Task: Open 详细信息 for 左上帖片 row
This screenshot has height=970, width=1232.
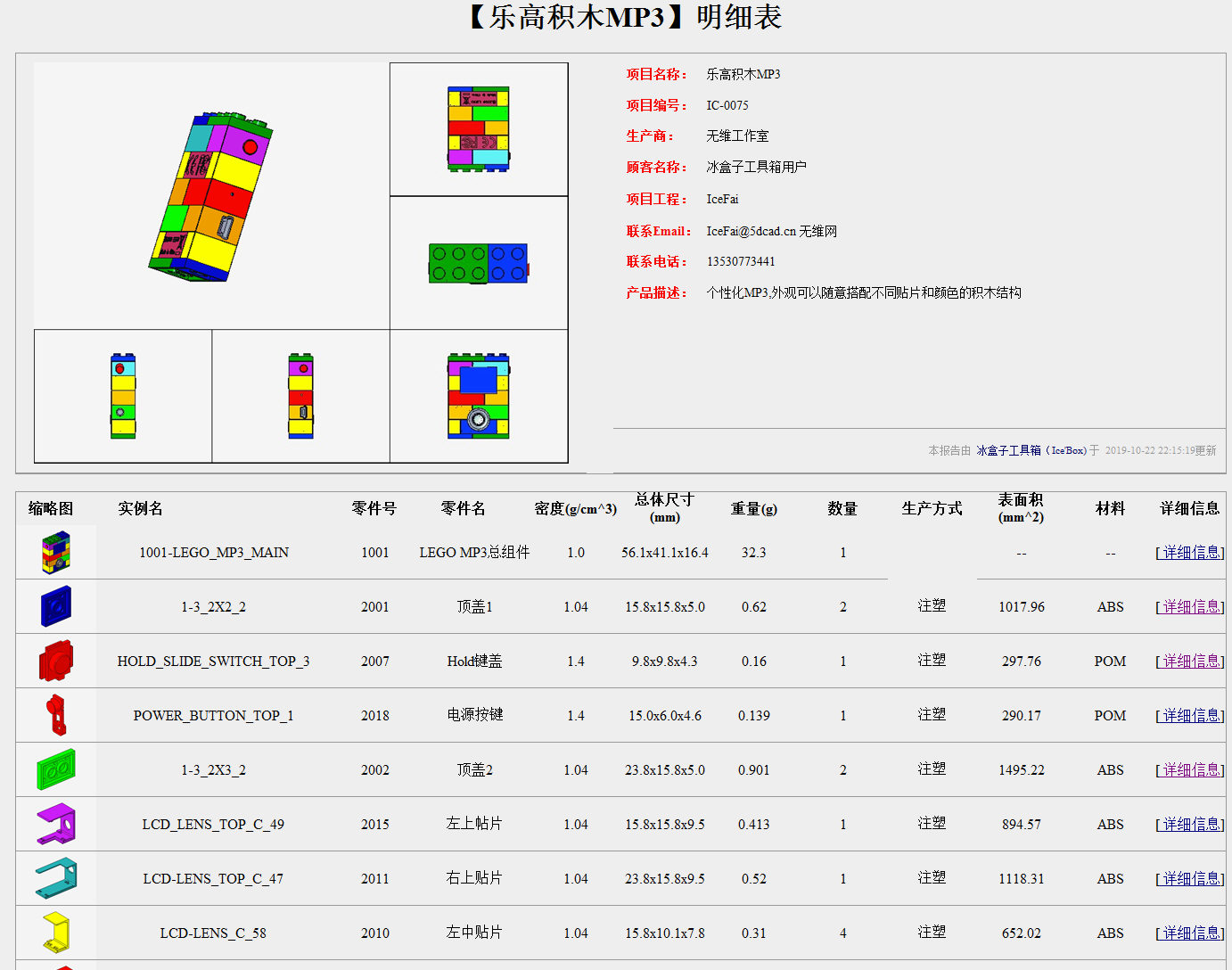Action: tap(1190, 825)
